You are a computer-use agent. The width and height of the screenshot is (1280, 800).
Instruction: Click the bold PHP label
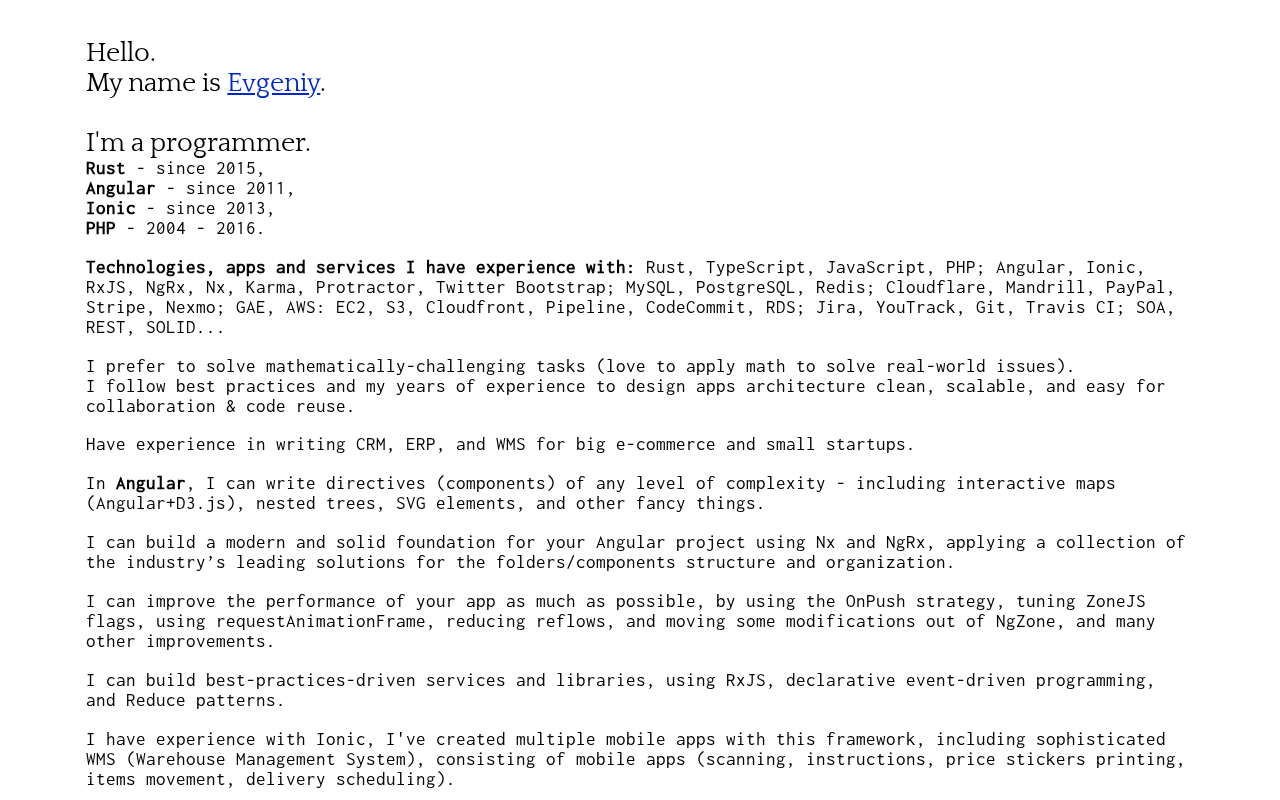(x=101, y=228)
